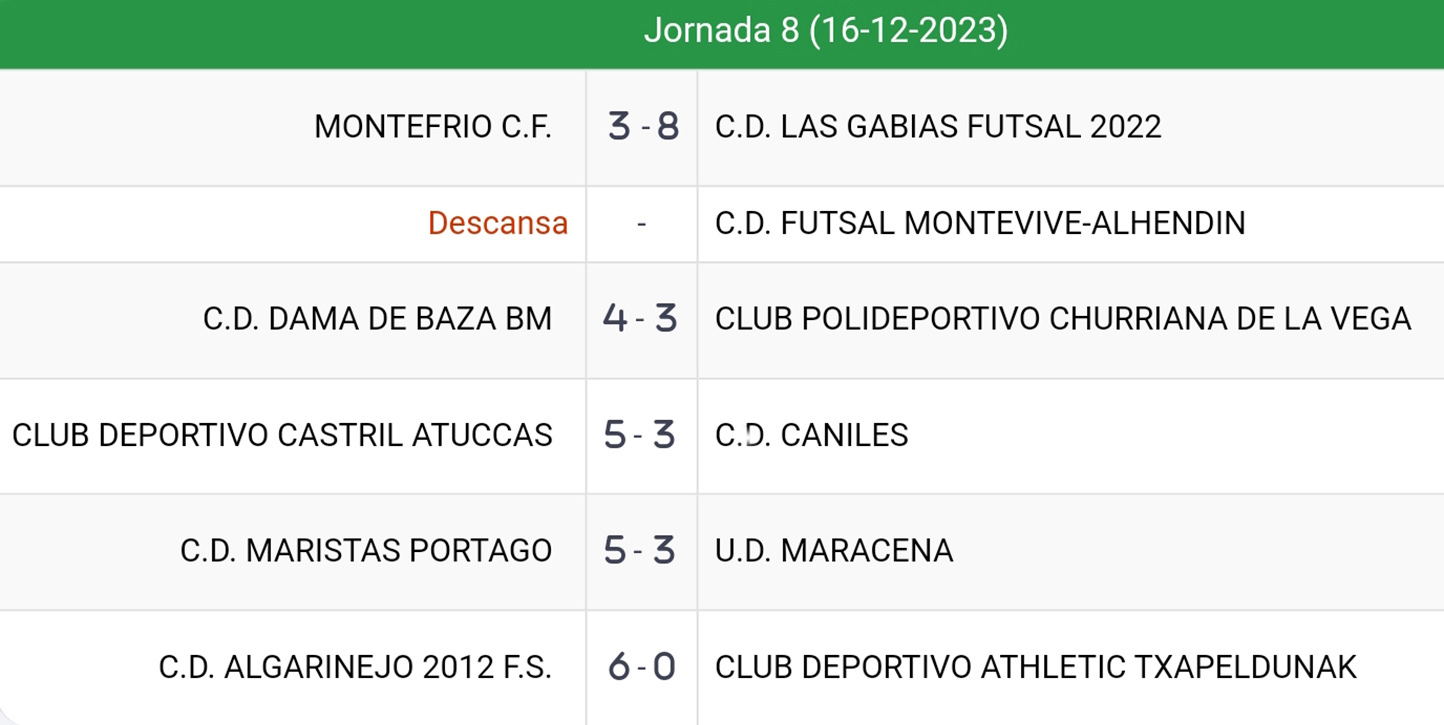Screen dimensions: 1444x725
Task: Open the C.D. ALGARINEJO 2012 F.S. team
Action: 355,667
